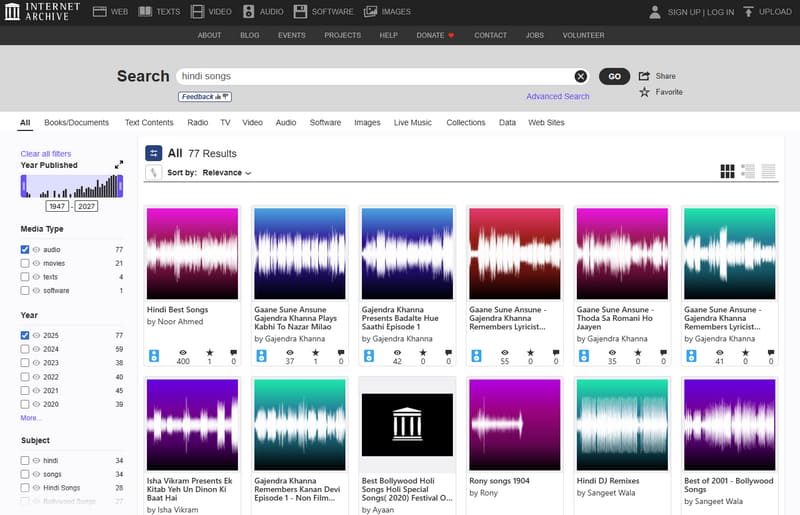Open the Sign Up | Log In link

pyautogui.click(x=701, y=12)
